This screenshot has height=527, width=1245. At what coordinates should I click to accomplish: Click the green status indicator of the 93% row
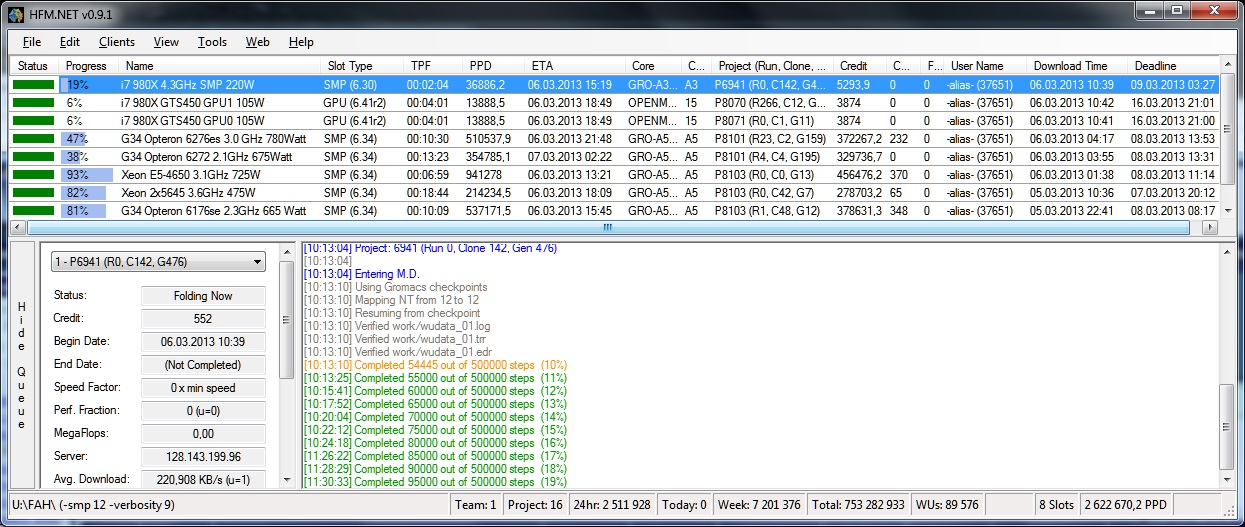coord(33,174)
